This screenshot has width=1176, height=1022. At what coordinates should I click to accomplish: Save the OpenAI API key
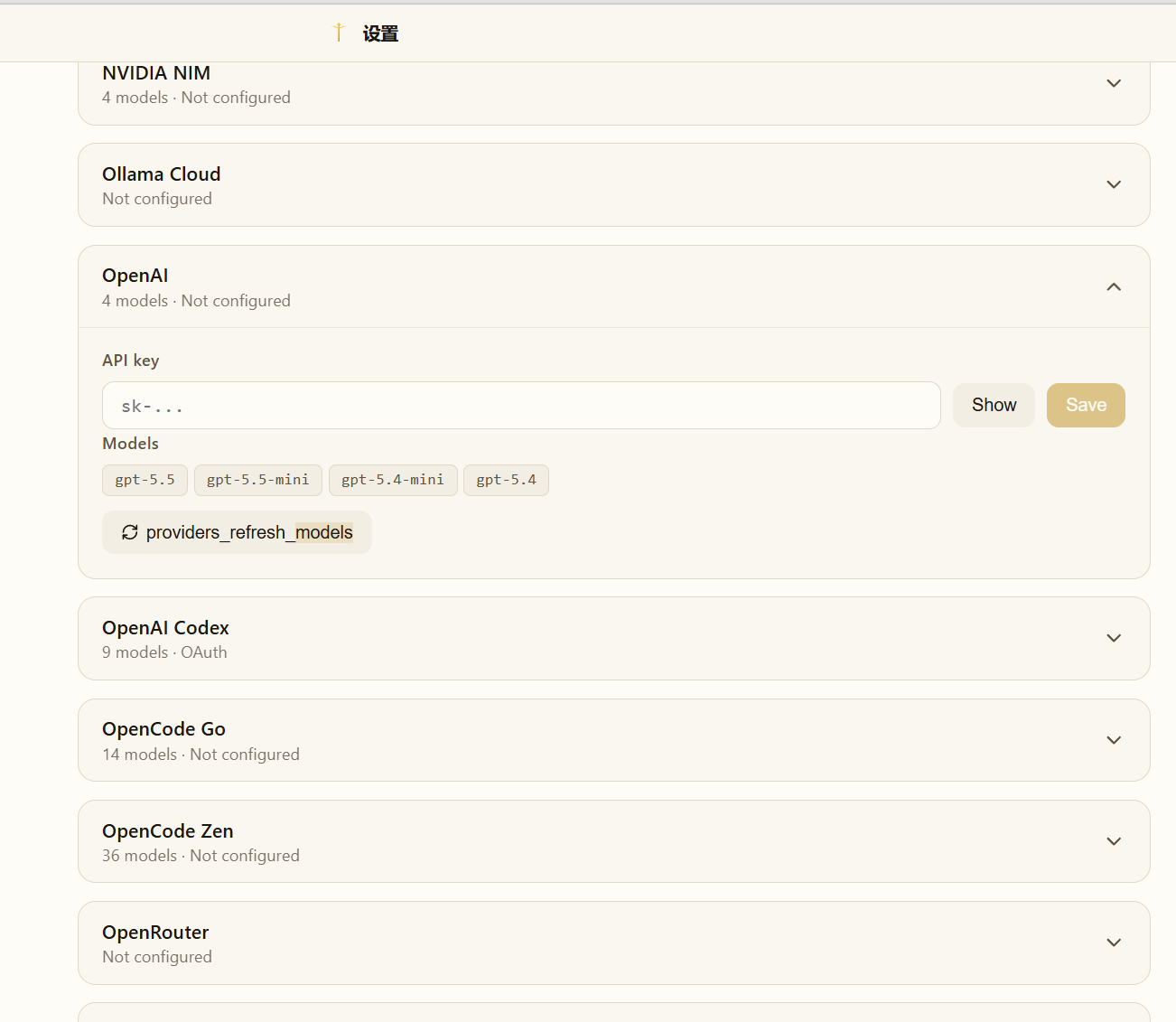tap(1086, 405)
